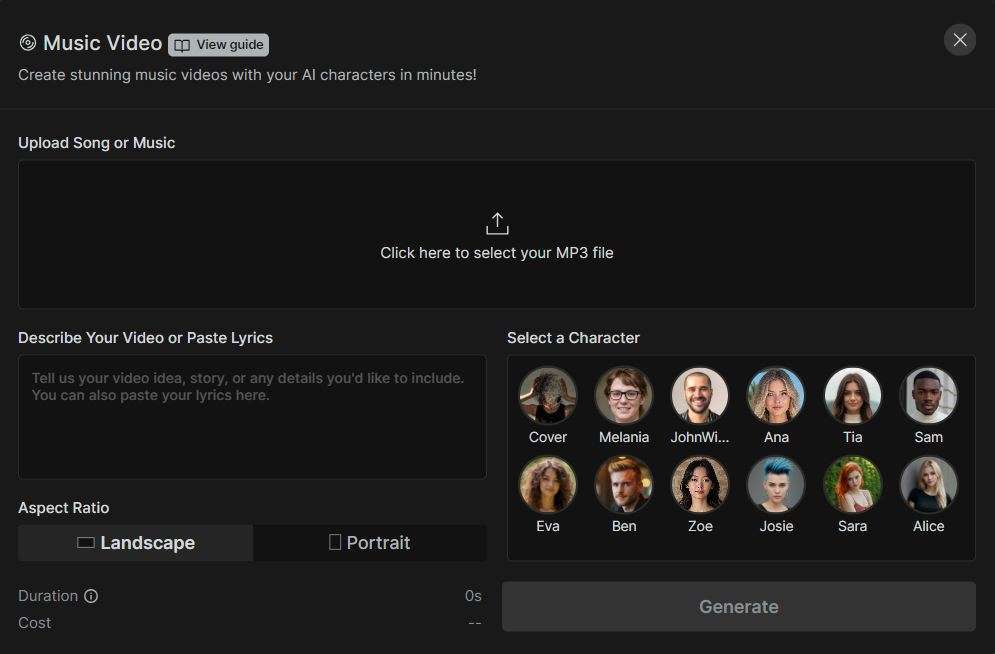Switch the aspect ratio to Portrait
The image size is (995, 654).
[369, 543]
